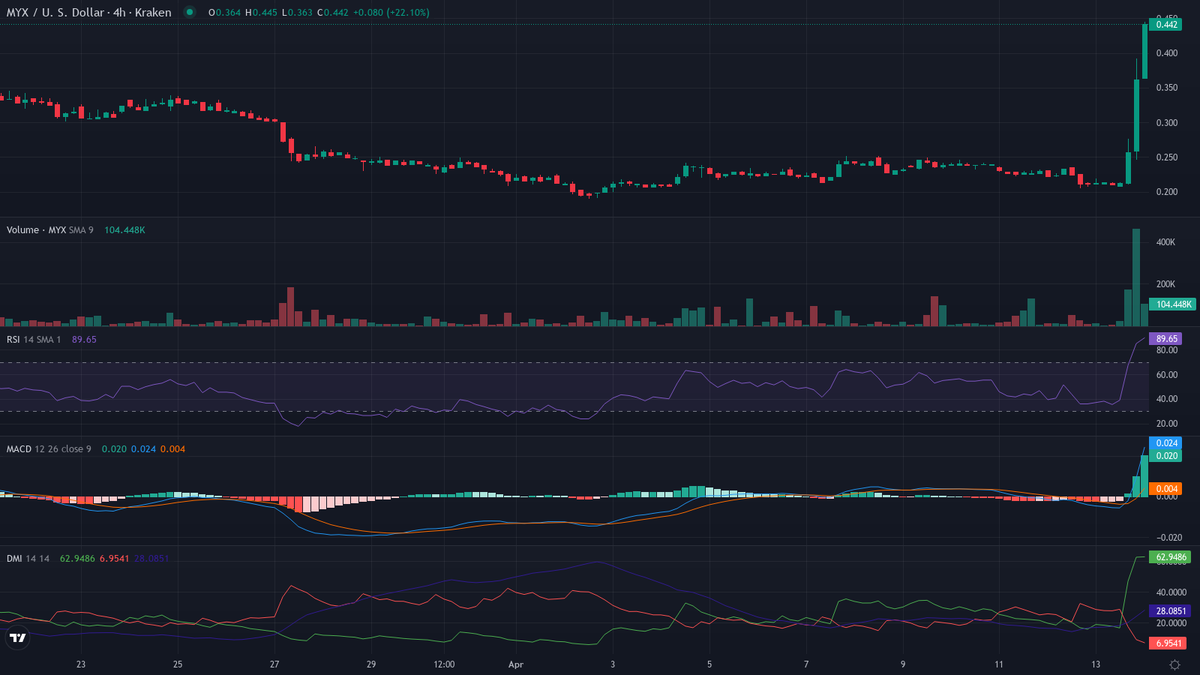Click the TradingView logo icon
This screenshot has height=675, width=1200.
pyautogui.click(x=17, y=637)
